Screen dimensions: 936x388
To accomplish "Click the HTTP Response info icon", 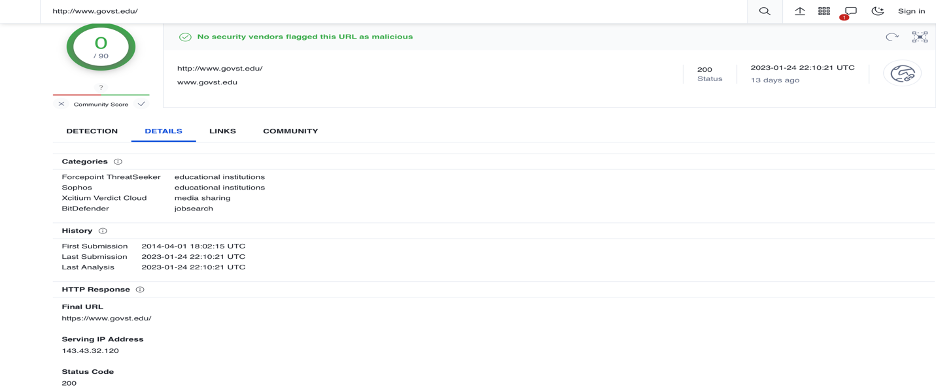I will point(140,290).
